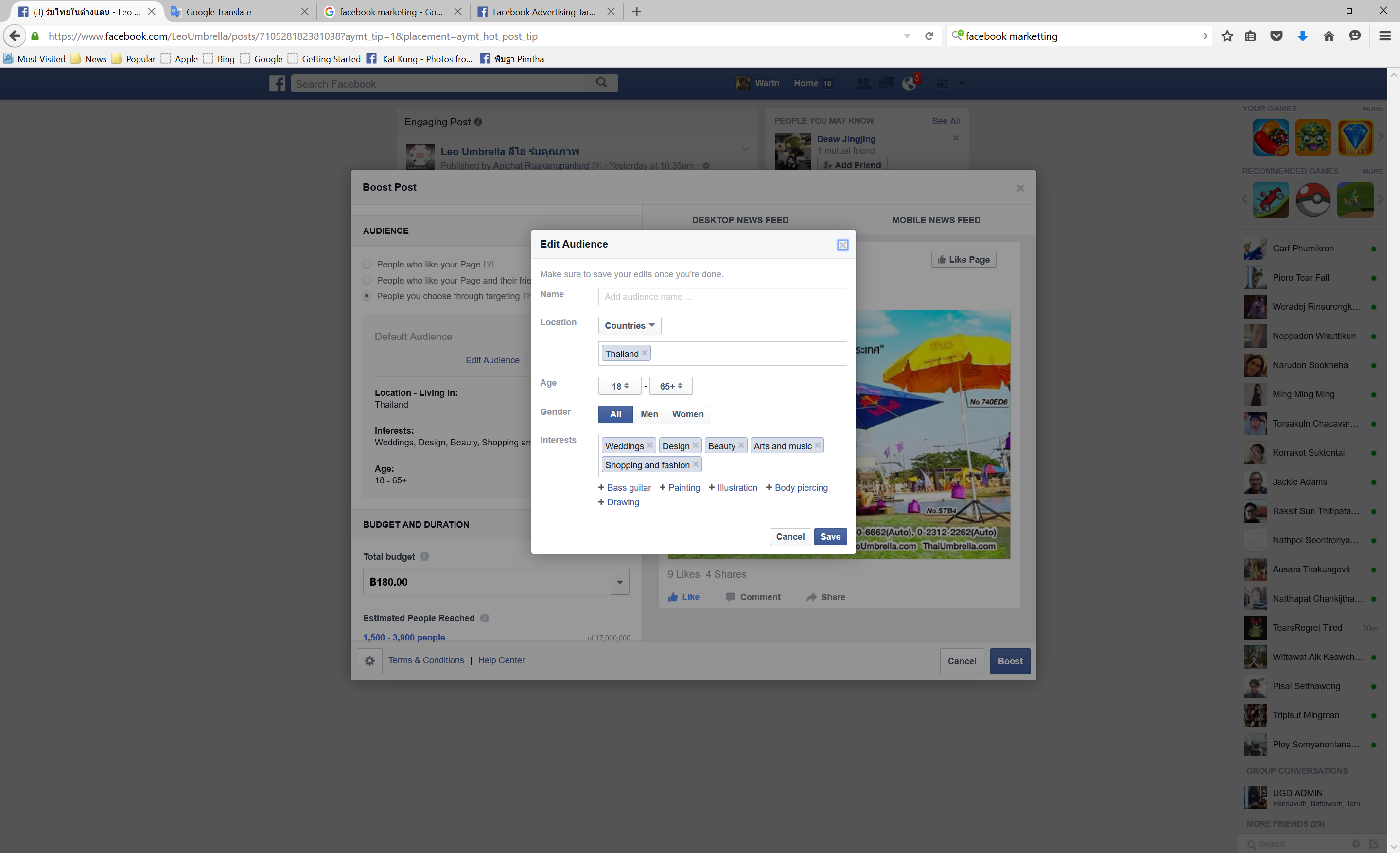Click the Boost button
Screen dimensions: 1400x853
coord(1010,661)
